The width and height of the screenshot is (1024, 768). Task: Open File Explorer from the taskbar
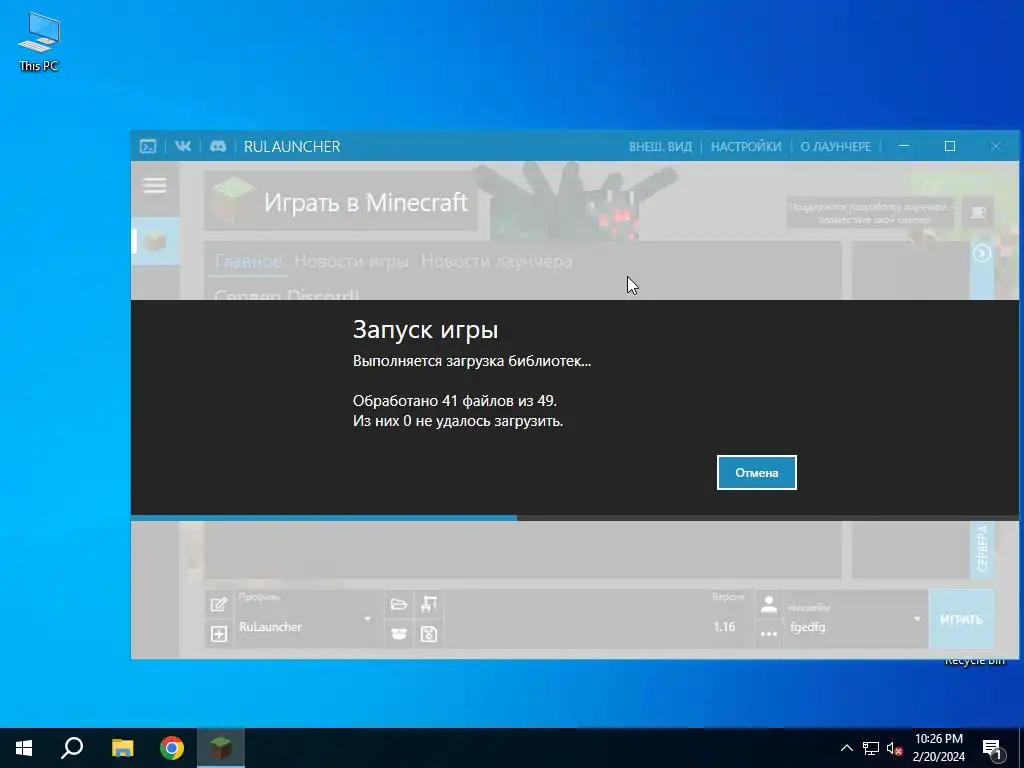(x=122, y=748)
